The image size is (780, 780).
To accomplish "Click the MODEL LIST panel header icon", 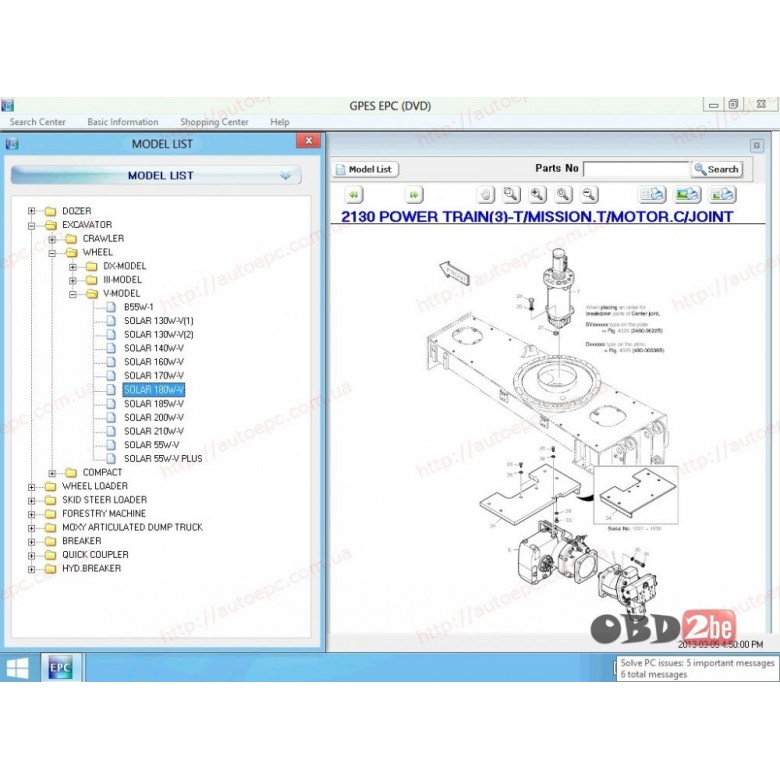I will pos(12,144).
